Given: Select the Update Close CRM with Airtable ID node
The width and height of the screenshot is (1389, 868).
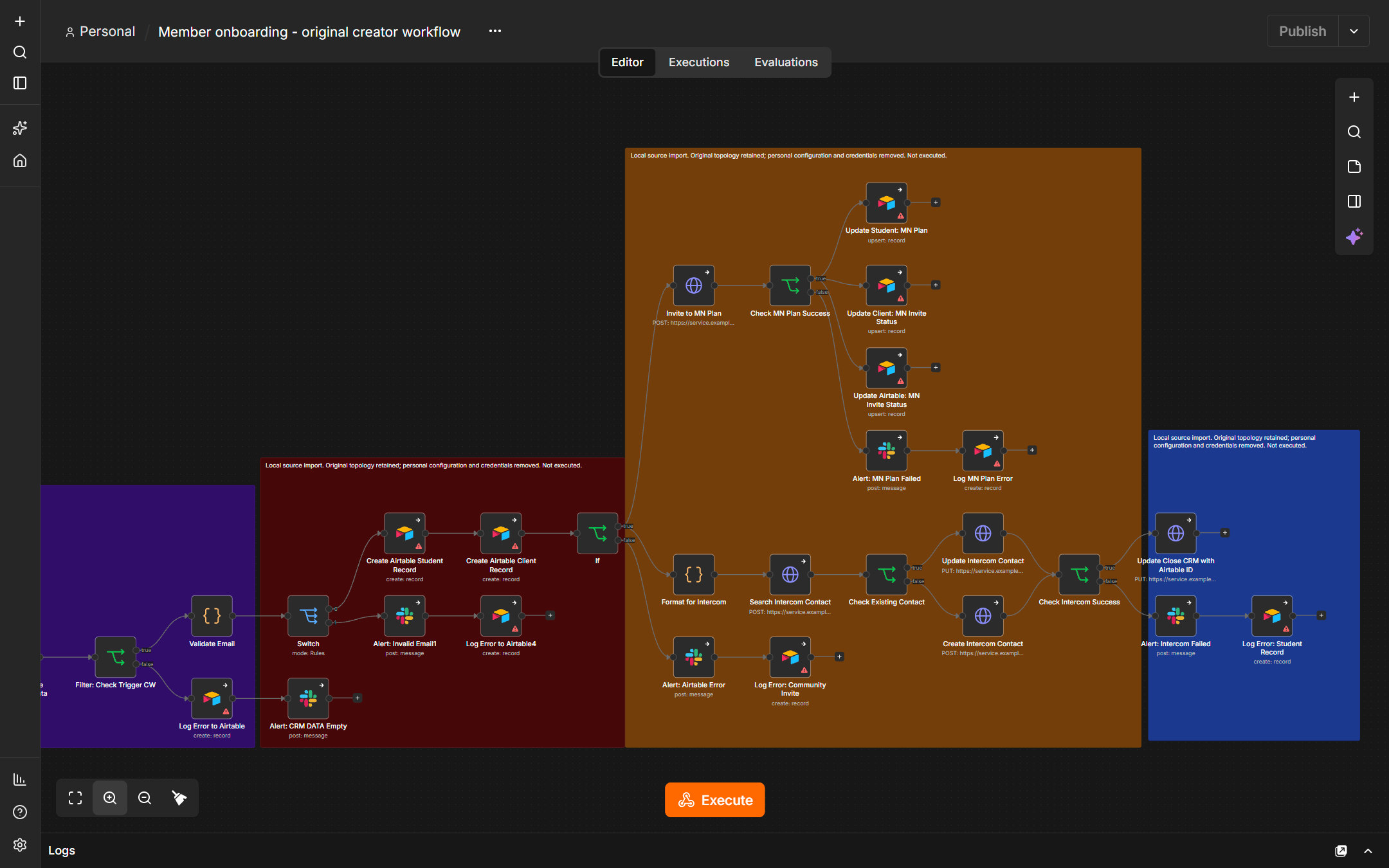Looking at the screenshot, I should [x=1176, y=533].
